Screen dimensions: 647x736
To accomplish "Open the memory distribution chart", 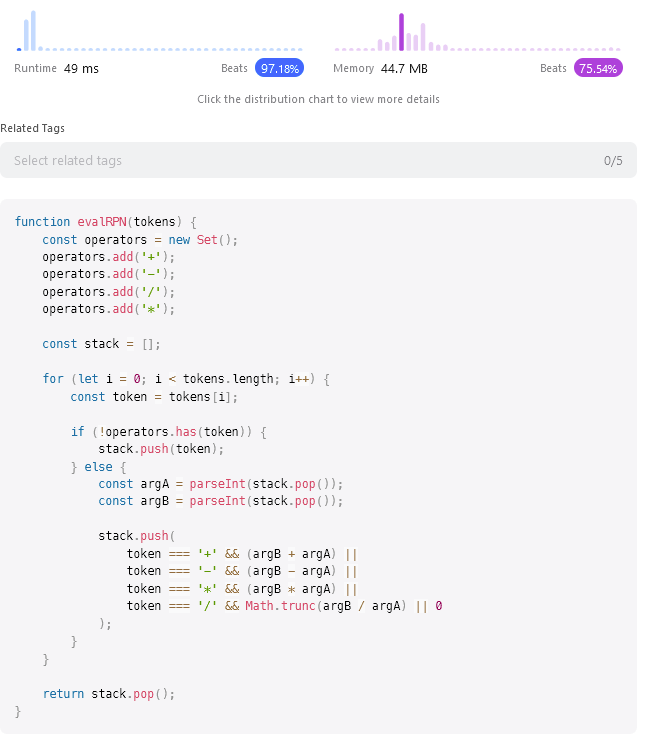I will (478, 31).
